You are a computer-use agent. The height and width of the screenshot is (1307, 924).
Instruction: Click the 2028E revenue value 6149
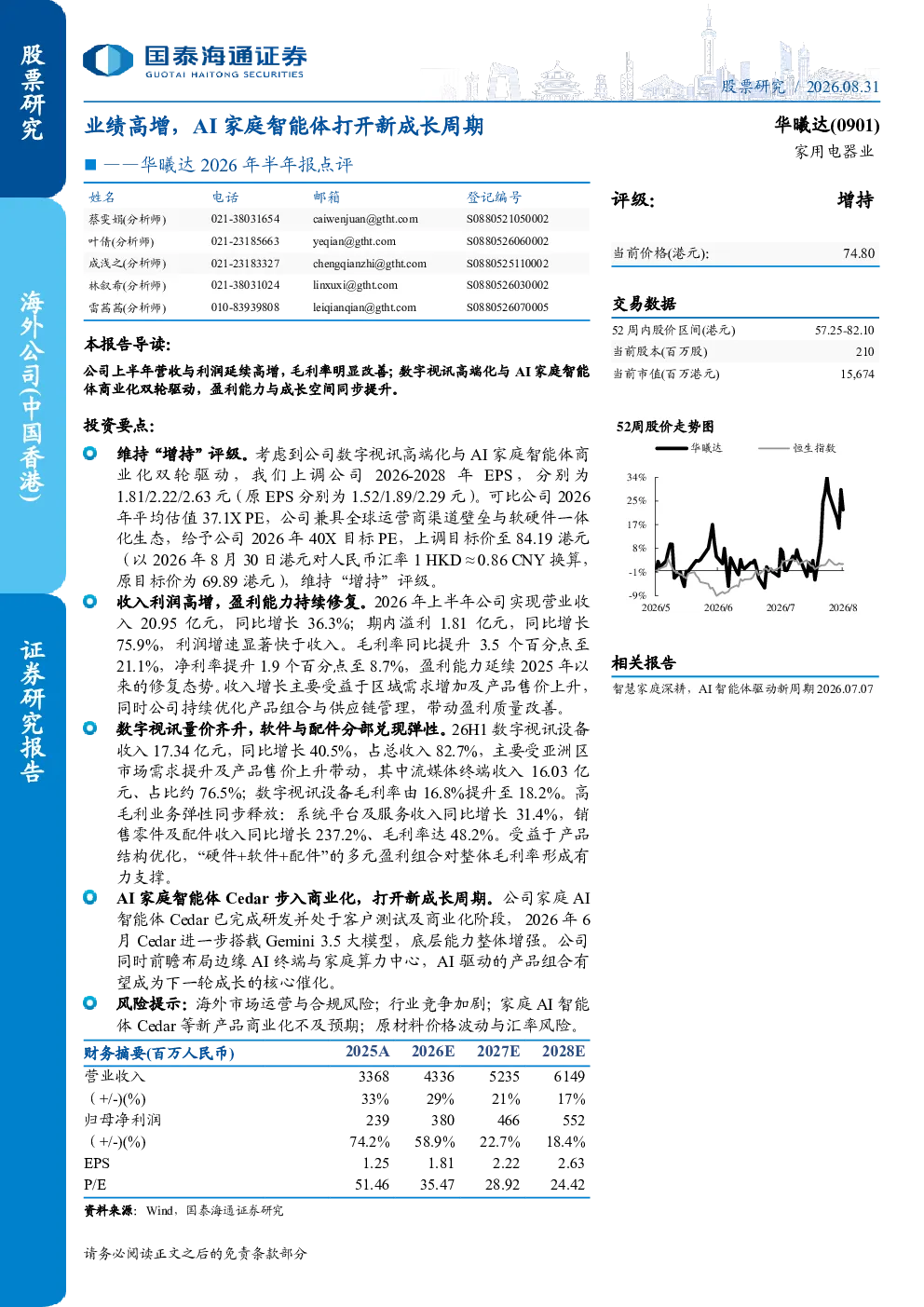pyautogui.click(x=569, y=1076)
